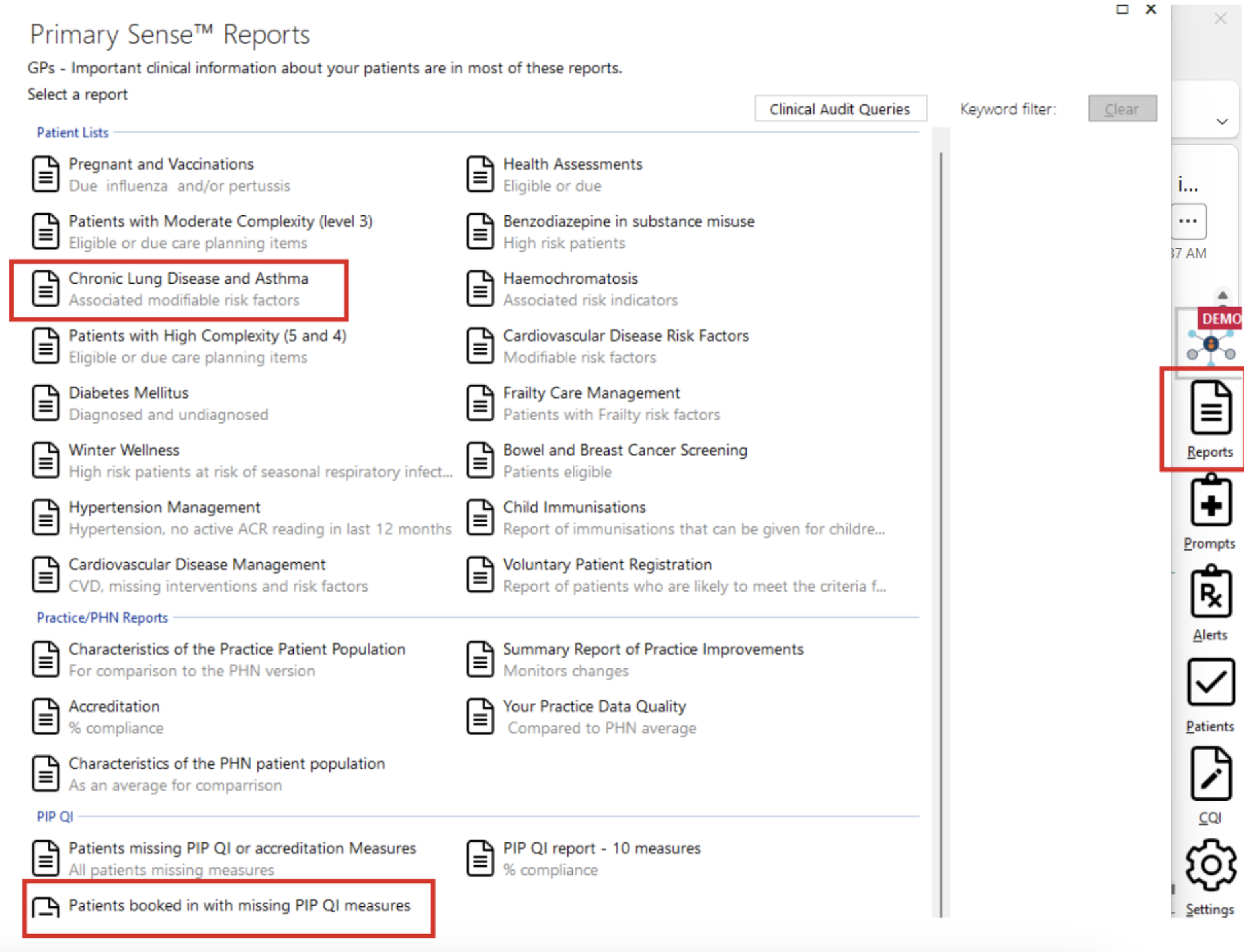Click 'All patients missing measures' subtitle
Viewport: 1244px width, 952px height.
click(x=172, y=869)
